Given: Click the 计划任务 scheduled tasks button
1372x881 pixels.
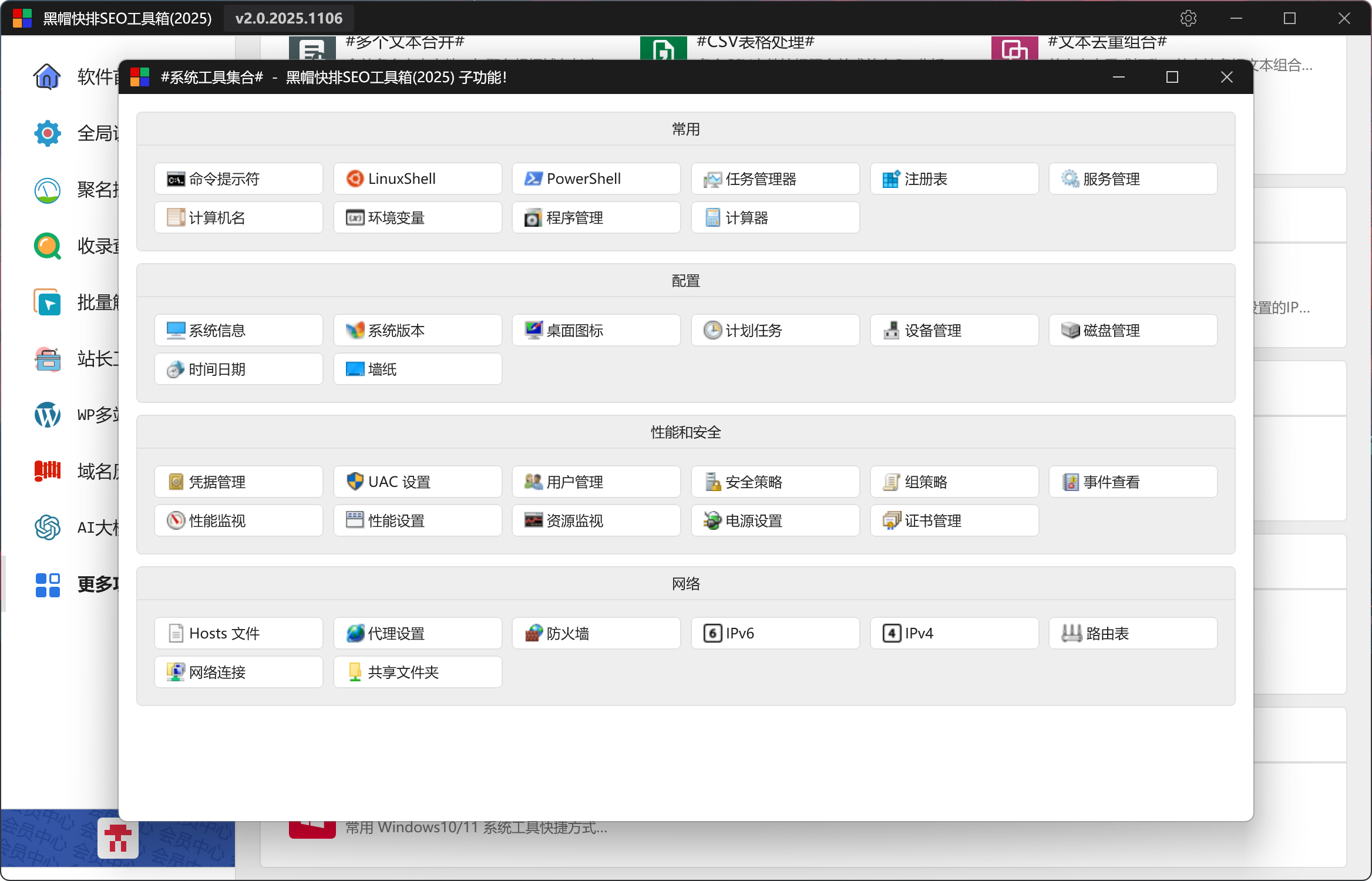Looking at the screenshot, I should coord(775,330).
